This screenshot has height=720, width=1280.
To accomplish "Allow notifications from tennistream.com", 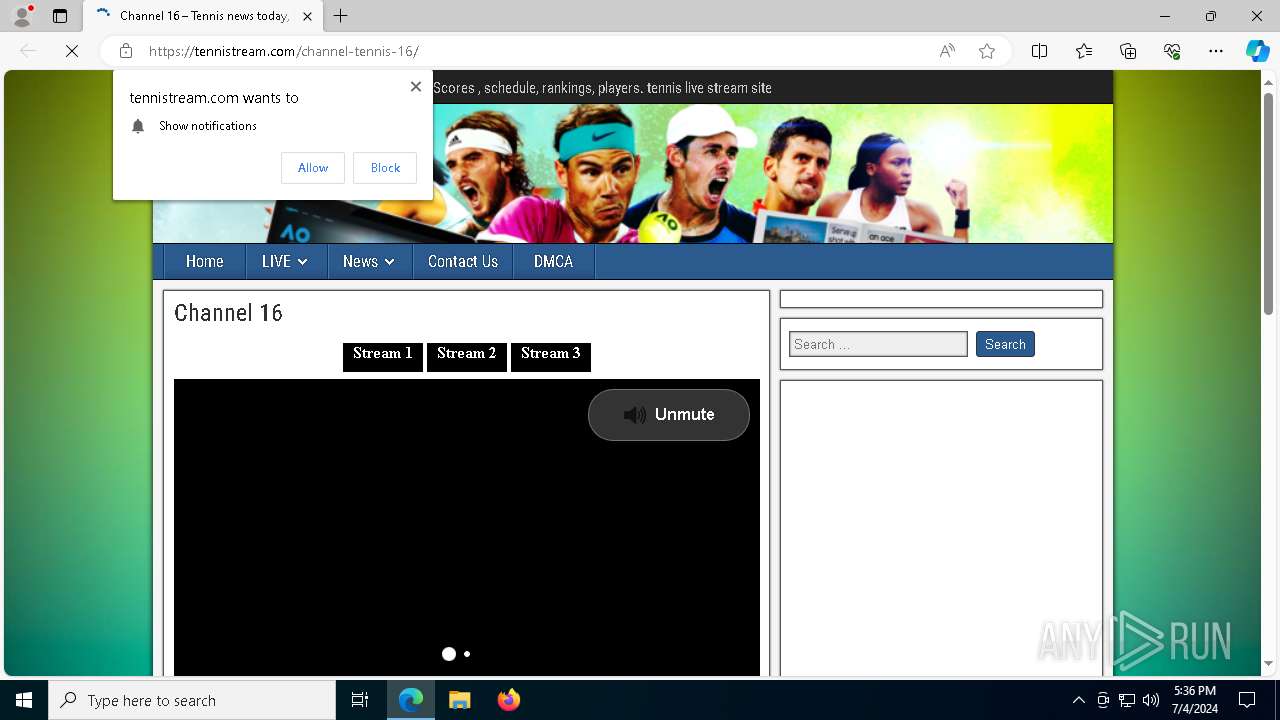I will coord(313,168).
